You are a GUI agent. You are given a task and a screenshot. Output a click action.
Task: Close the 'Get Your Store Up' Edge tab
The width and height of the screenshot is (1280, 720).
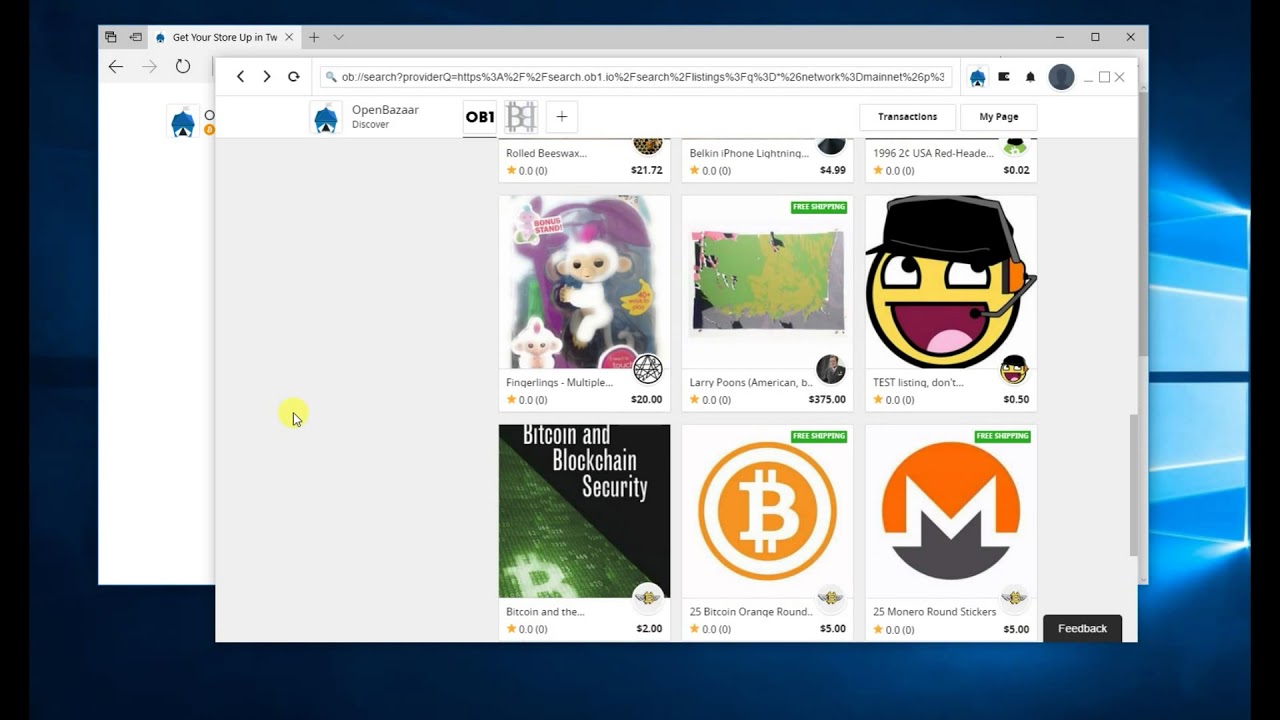click(x=289, y=37)
